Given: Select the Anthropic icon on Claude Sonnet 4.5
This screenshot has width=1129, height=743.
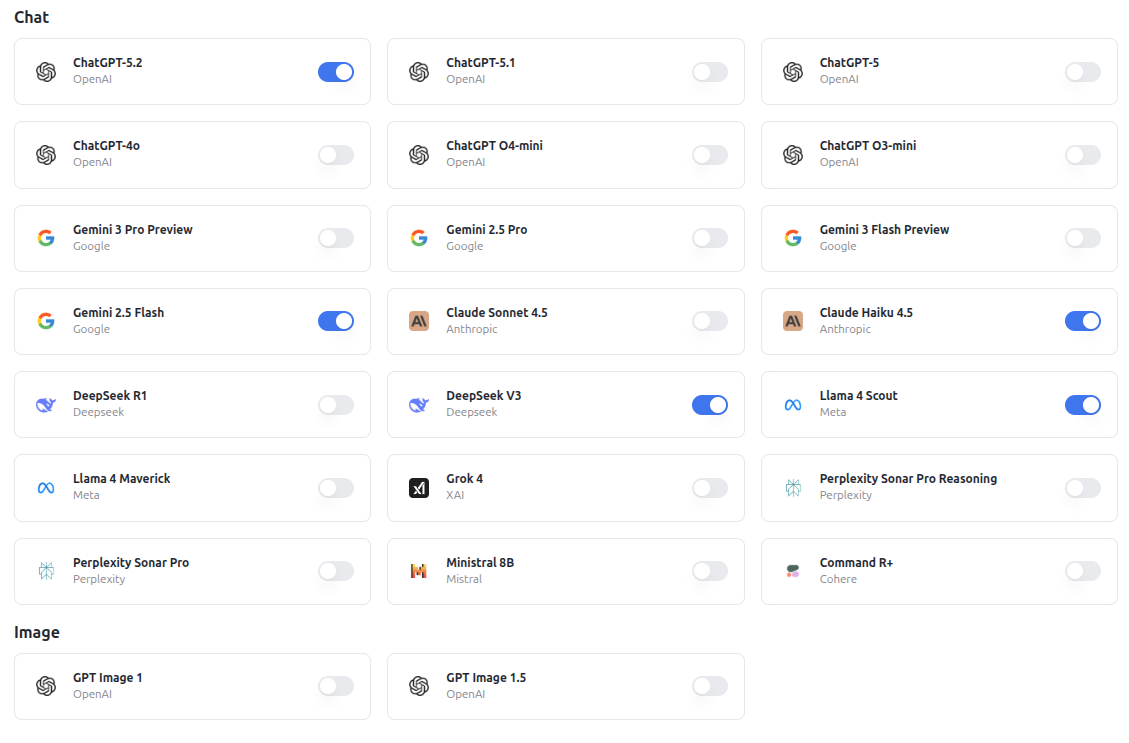Looking at the screenshot, I should [419, 321].
